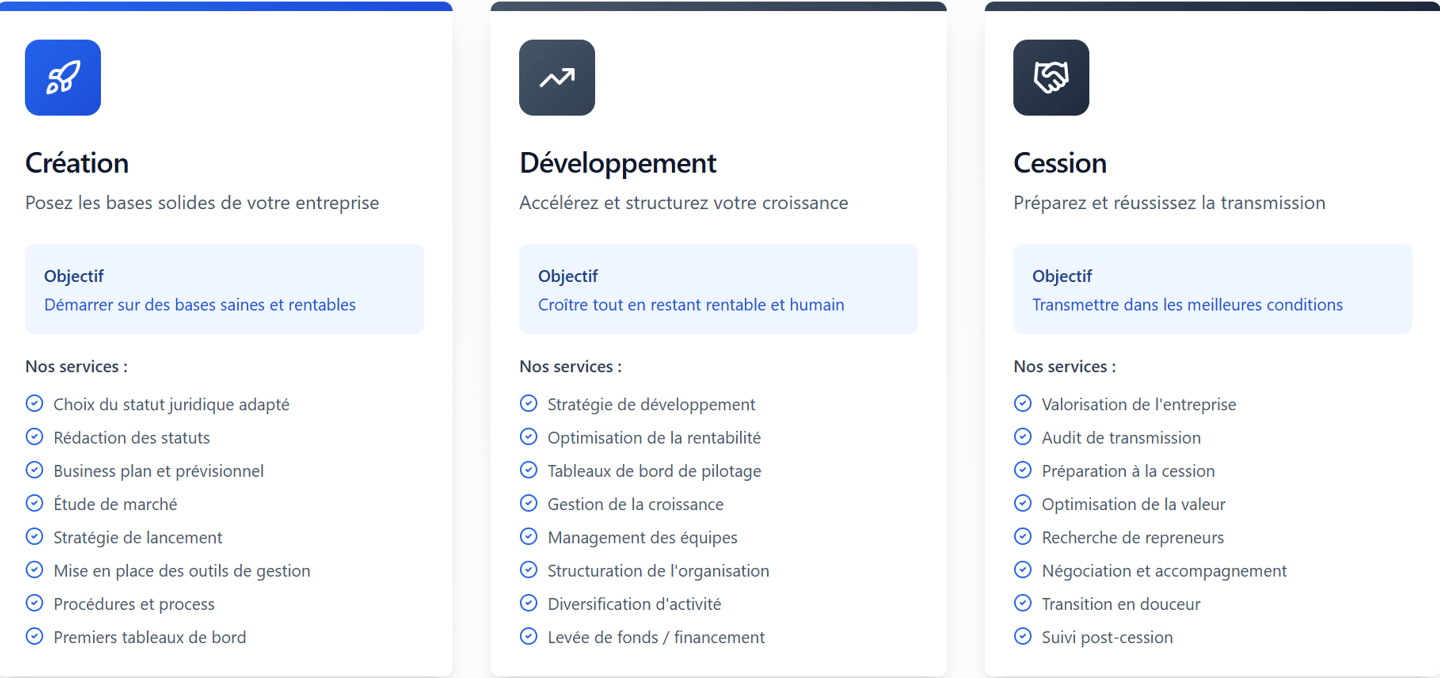Click the Business plan et prévisionnel item
The width and height of the screenshot is (1440, 678).
click(145, 471)
